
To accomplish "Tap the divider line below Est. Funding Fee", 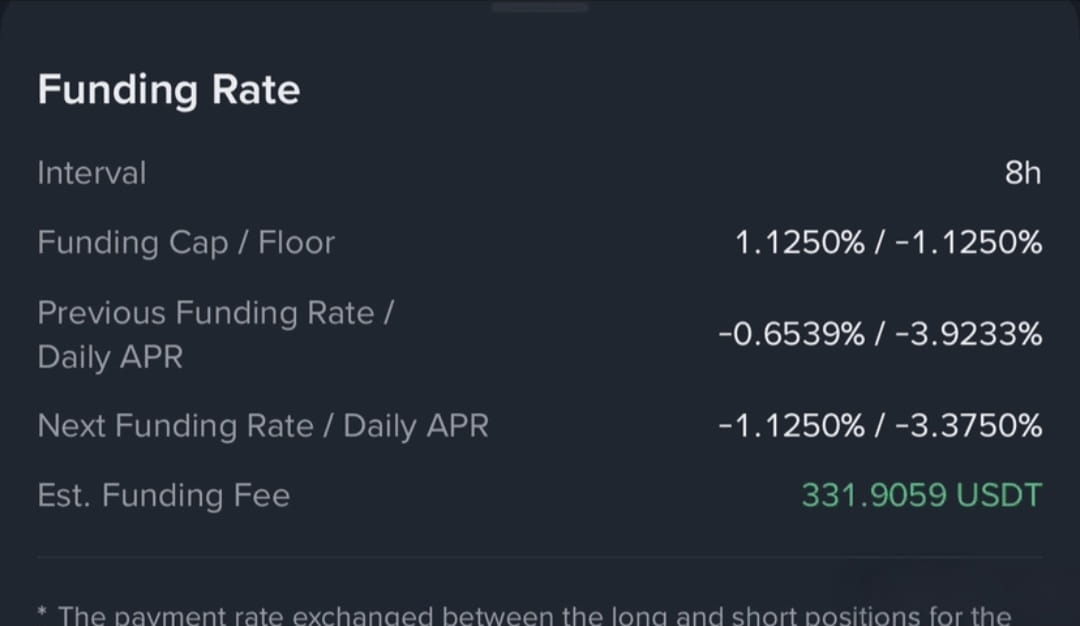I will 540,556.
